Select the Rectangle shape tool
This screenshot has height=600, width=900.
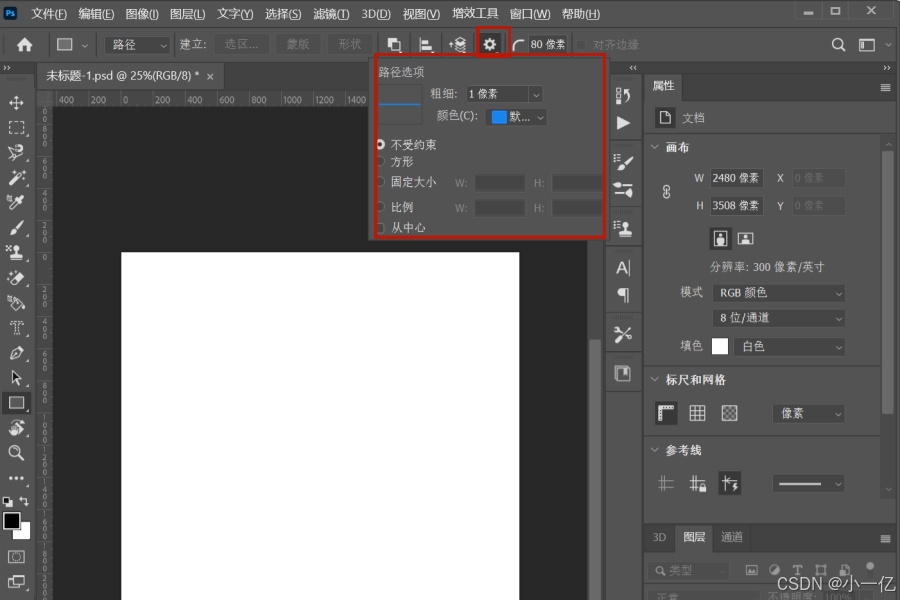click(x=16, y=403)
